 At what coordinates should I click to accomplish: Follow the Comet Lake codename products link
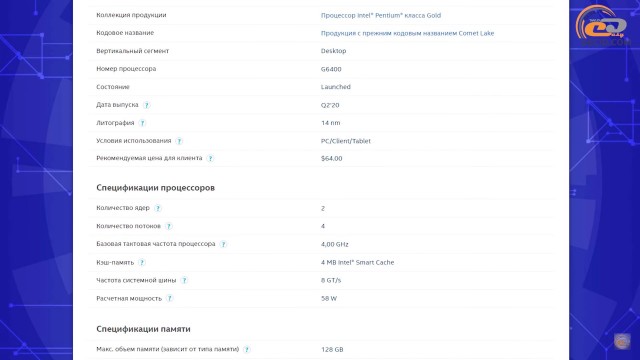click(x=407, y=33)
